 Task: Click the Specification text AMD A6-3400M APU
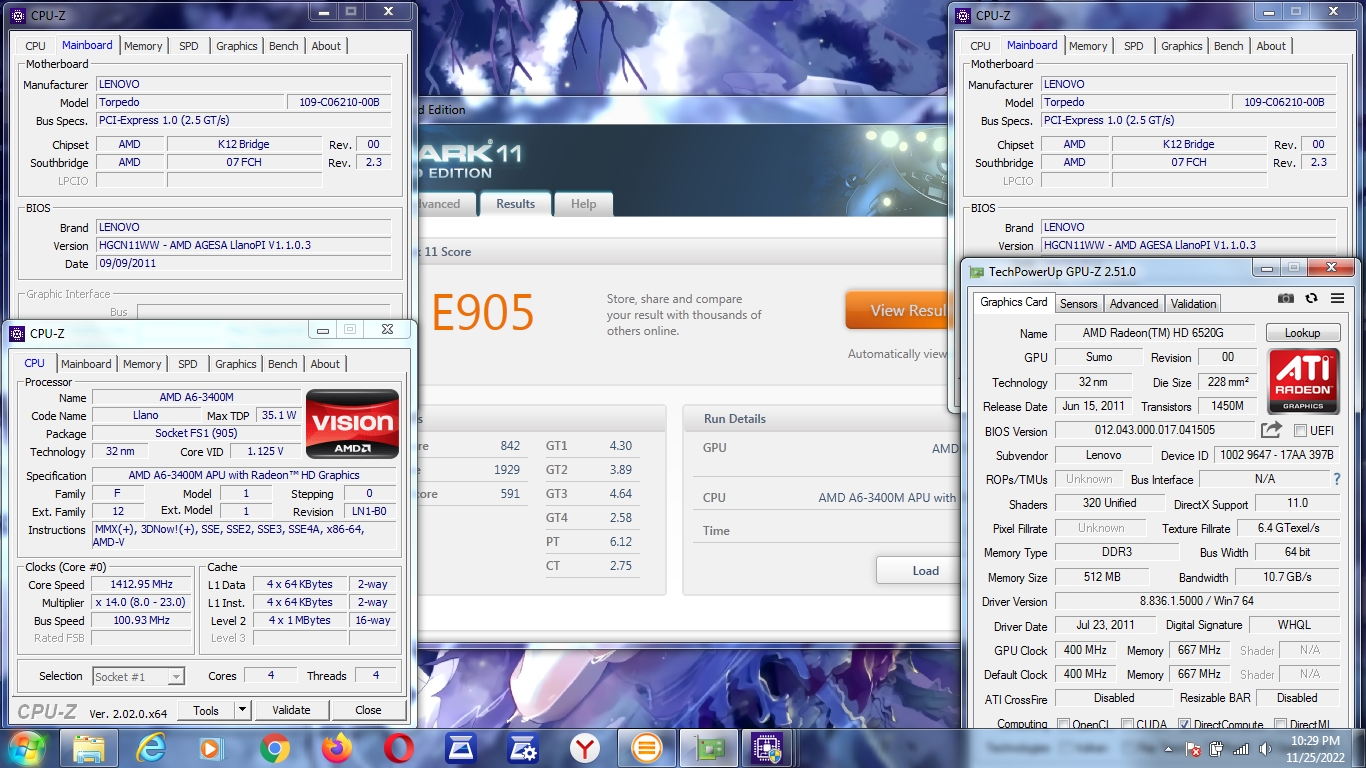tap(244, 476)
